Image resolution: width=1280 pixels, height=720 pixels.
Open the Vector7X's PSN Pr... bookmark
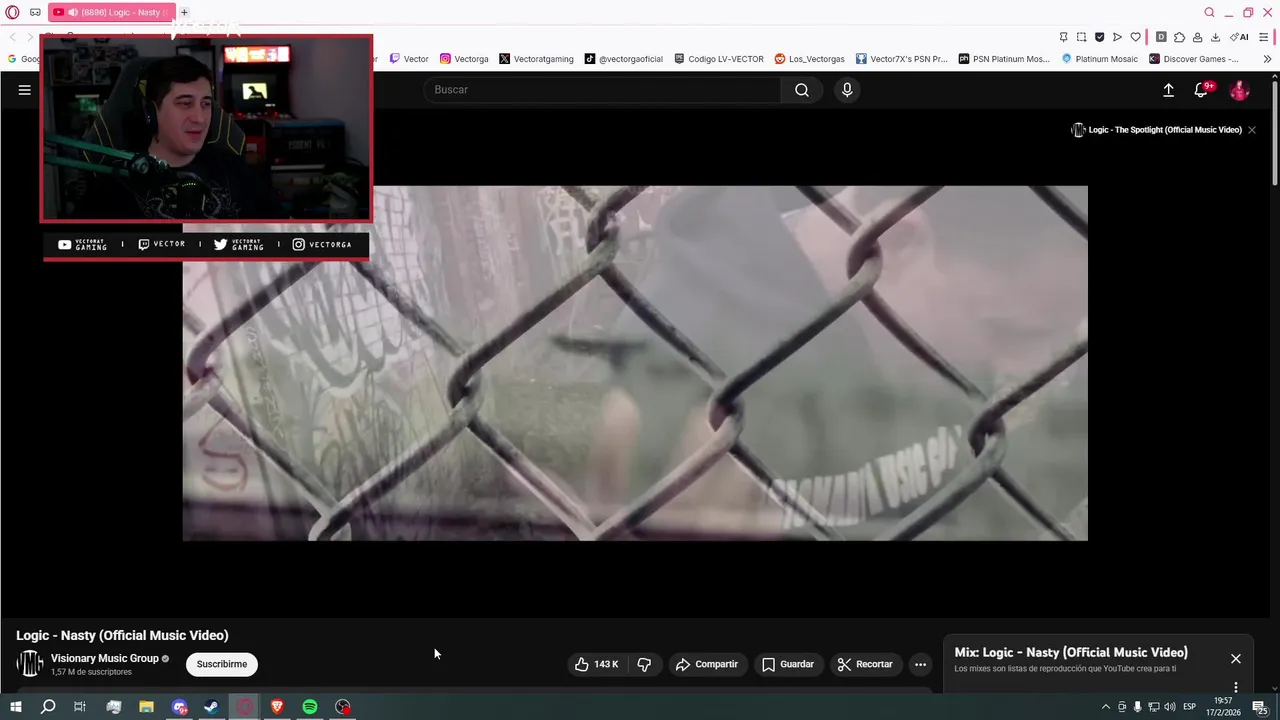pos(901,59)
